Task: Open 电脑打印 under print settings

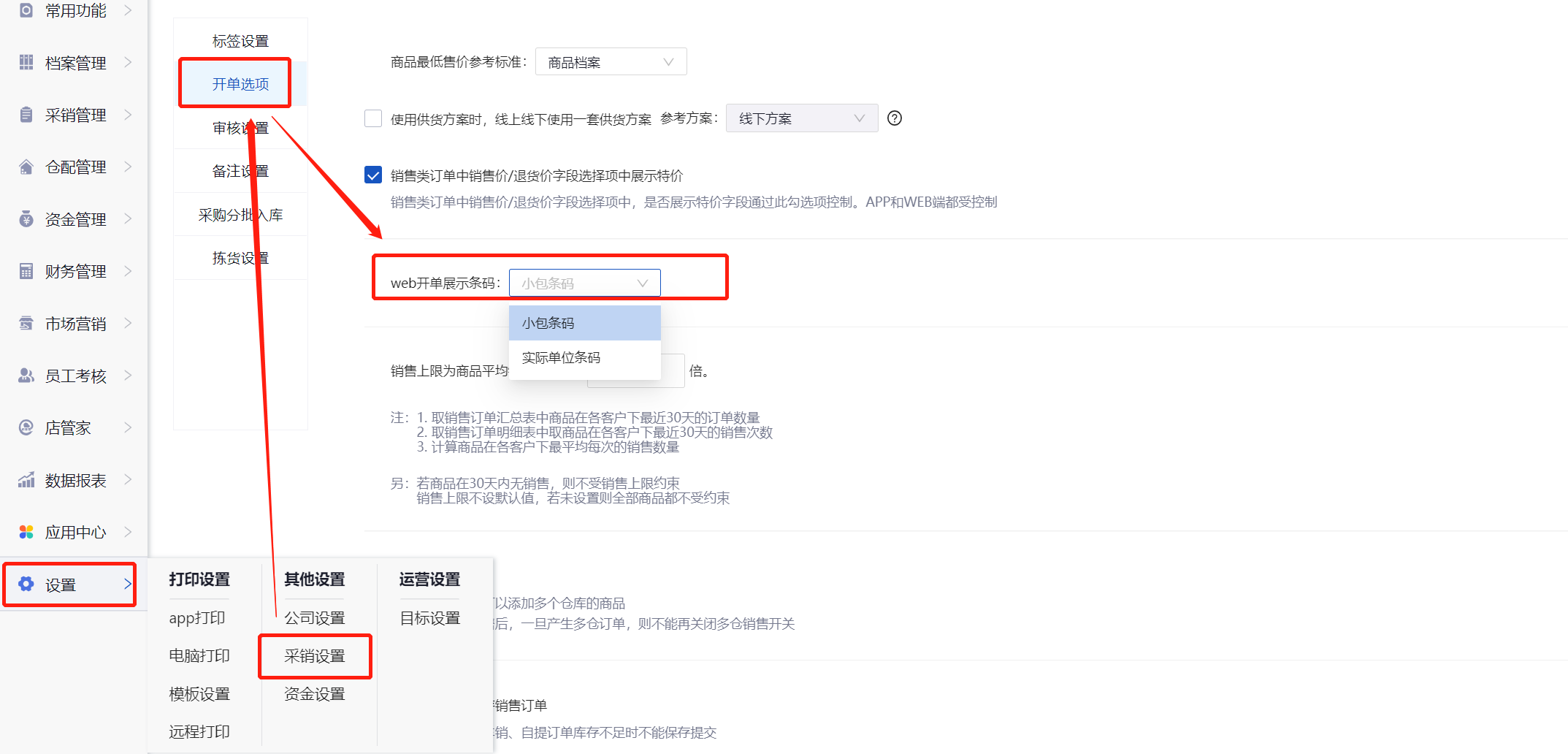Action: [x=199, y=656]
